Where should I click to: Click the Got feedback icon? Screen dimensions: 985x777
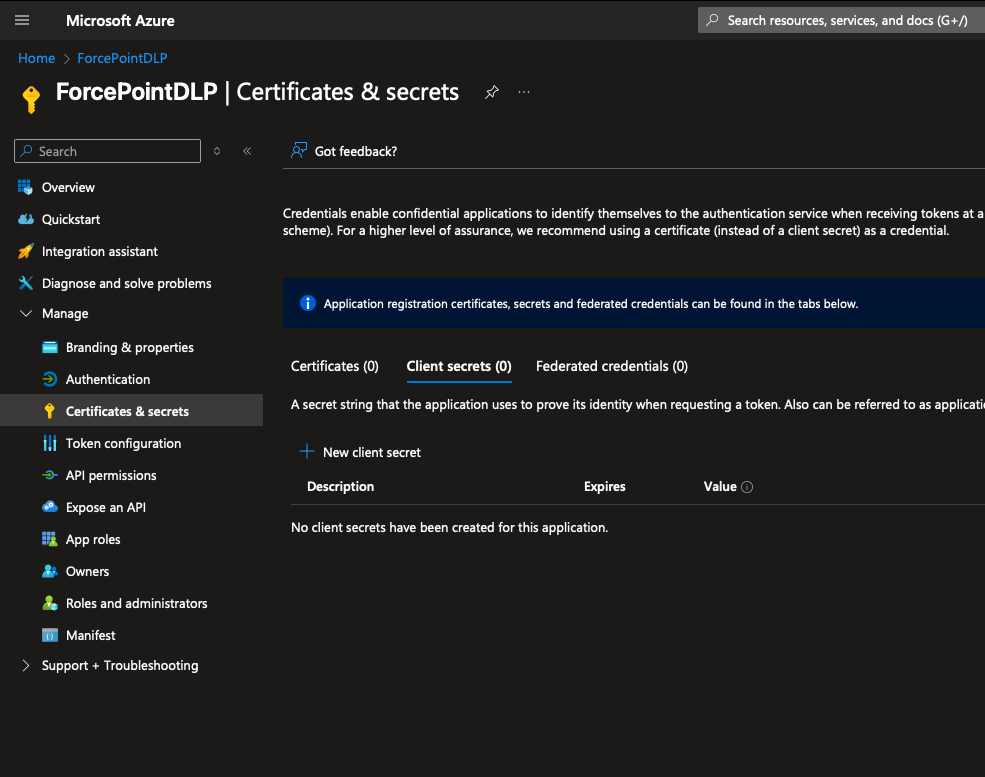[299, 151]
